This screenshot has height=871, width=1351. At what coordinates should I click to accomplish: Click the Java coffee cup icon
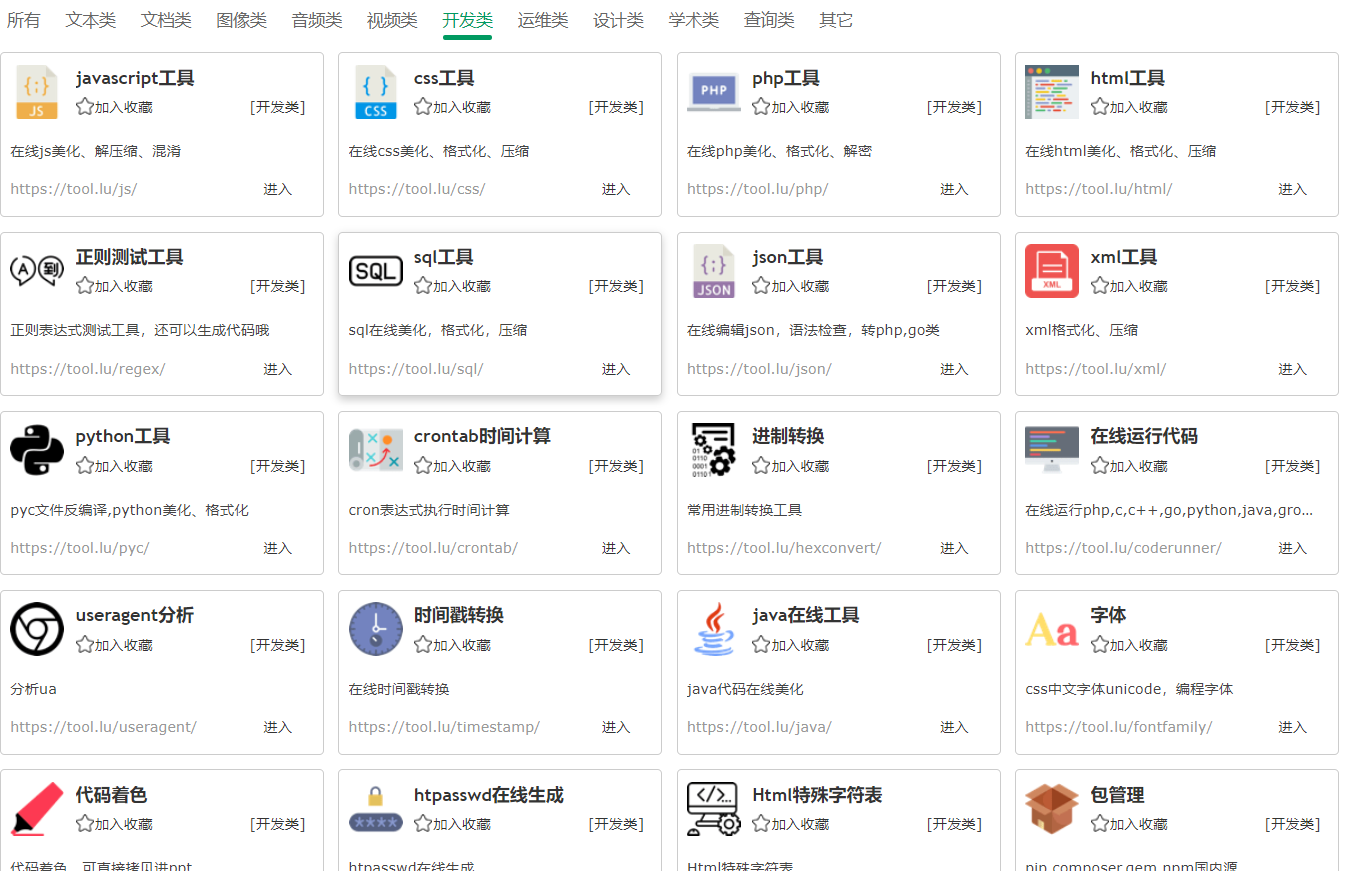point(713,628)
